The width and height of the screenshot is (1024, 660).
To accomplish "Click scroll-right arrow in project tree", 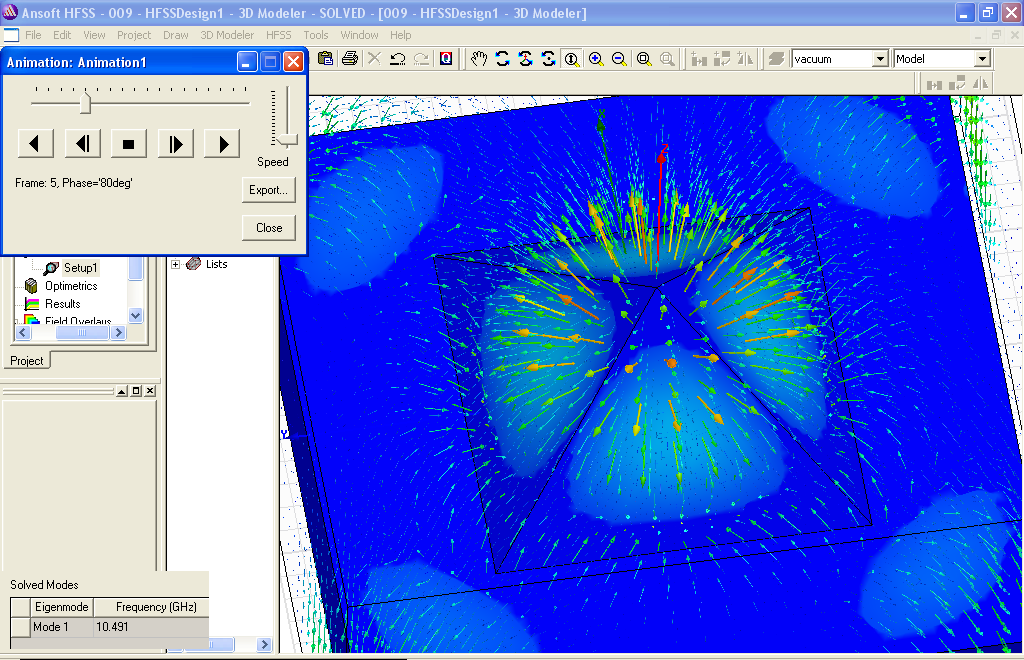I will (x=118, y=332).
